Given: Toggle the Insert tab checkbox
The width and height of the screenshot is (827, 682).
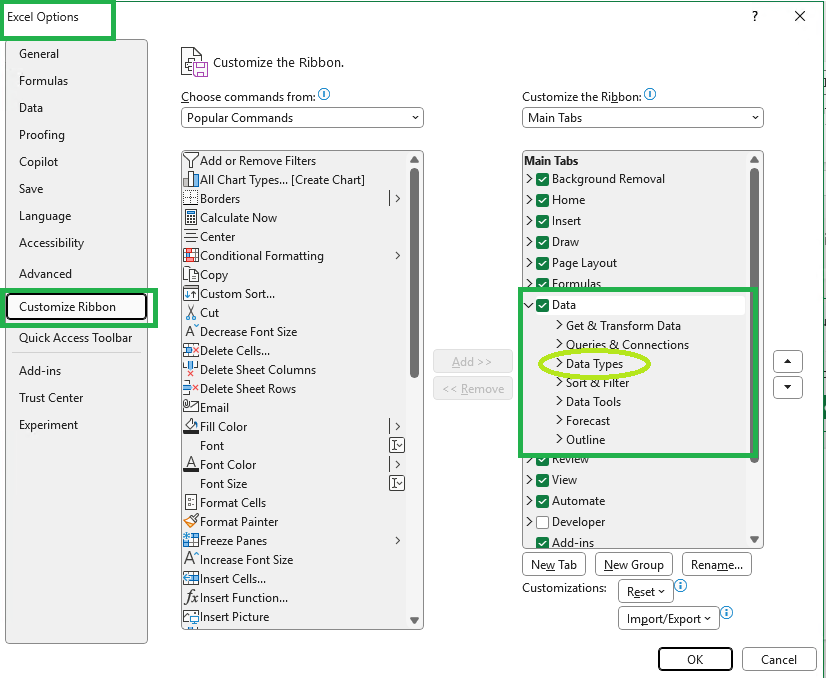Looking at the screenshot, I should (542, 222).
